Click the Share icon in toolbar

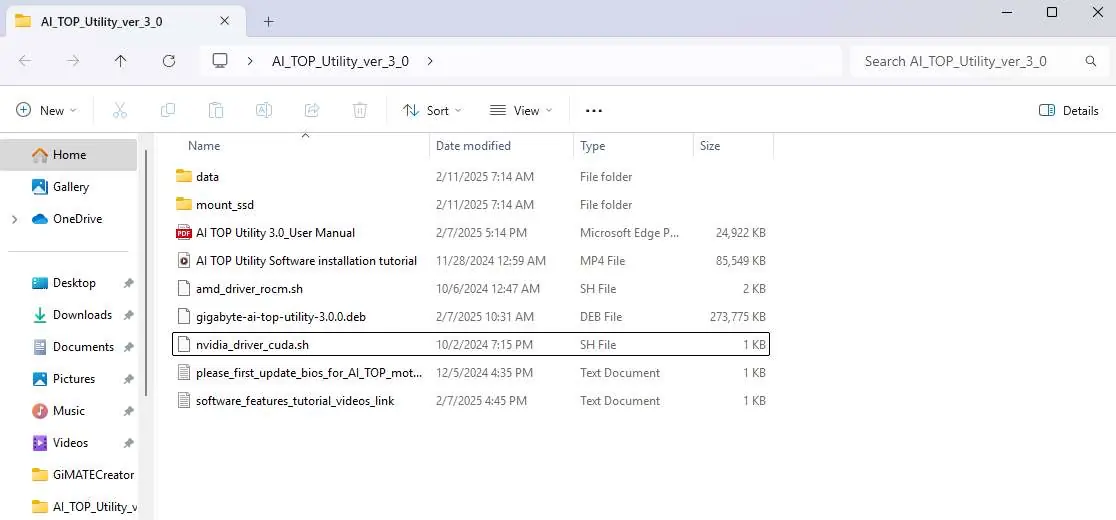(x=312, y=110)
